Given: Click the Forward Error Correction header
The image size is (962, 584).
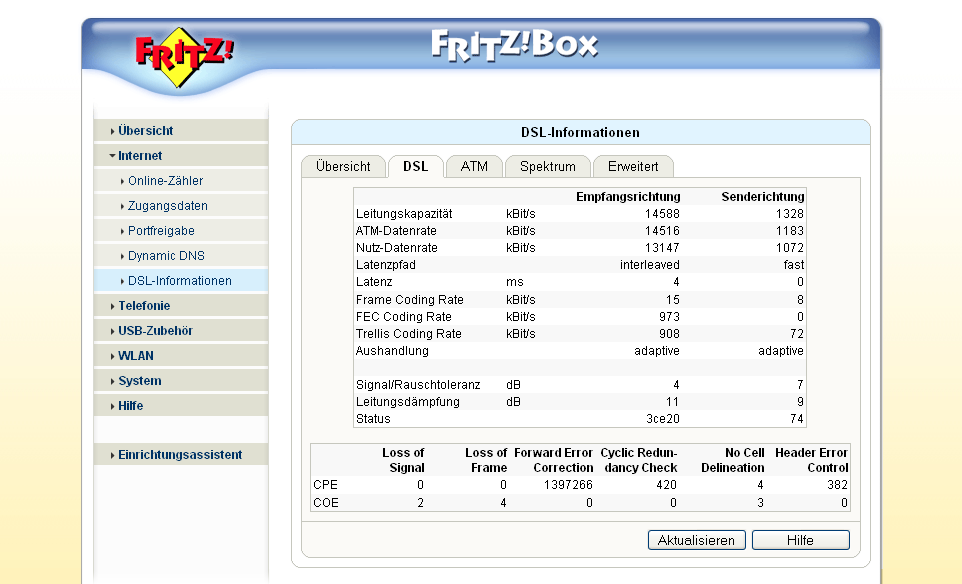Looking at the screenshot, I should [553, 461].
